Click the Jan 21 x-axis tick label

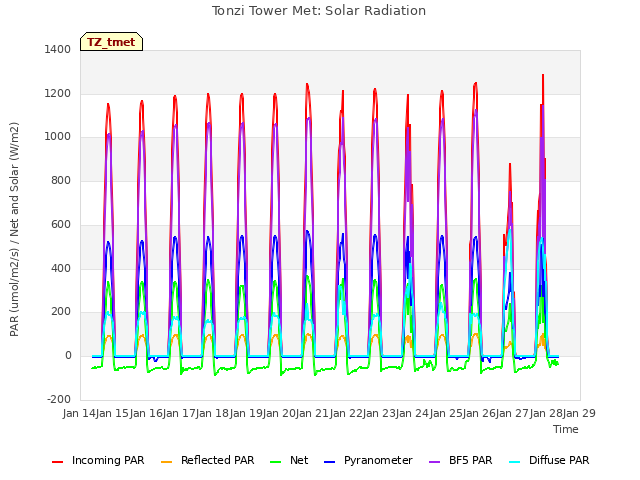312,413
